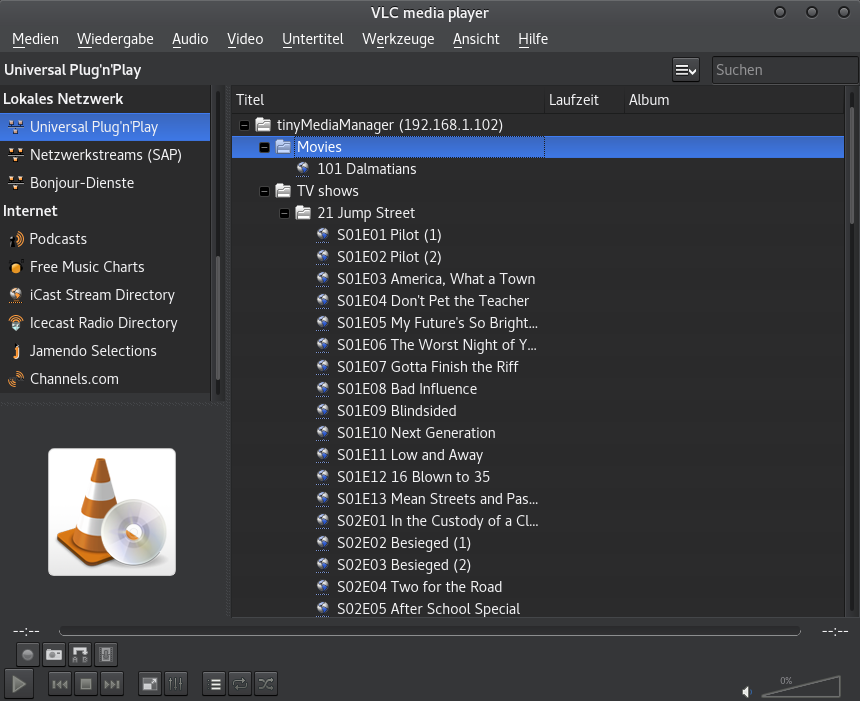
Task: Open extended settings equalizer icon
Action: click(x=175, y=684)
